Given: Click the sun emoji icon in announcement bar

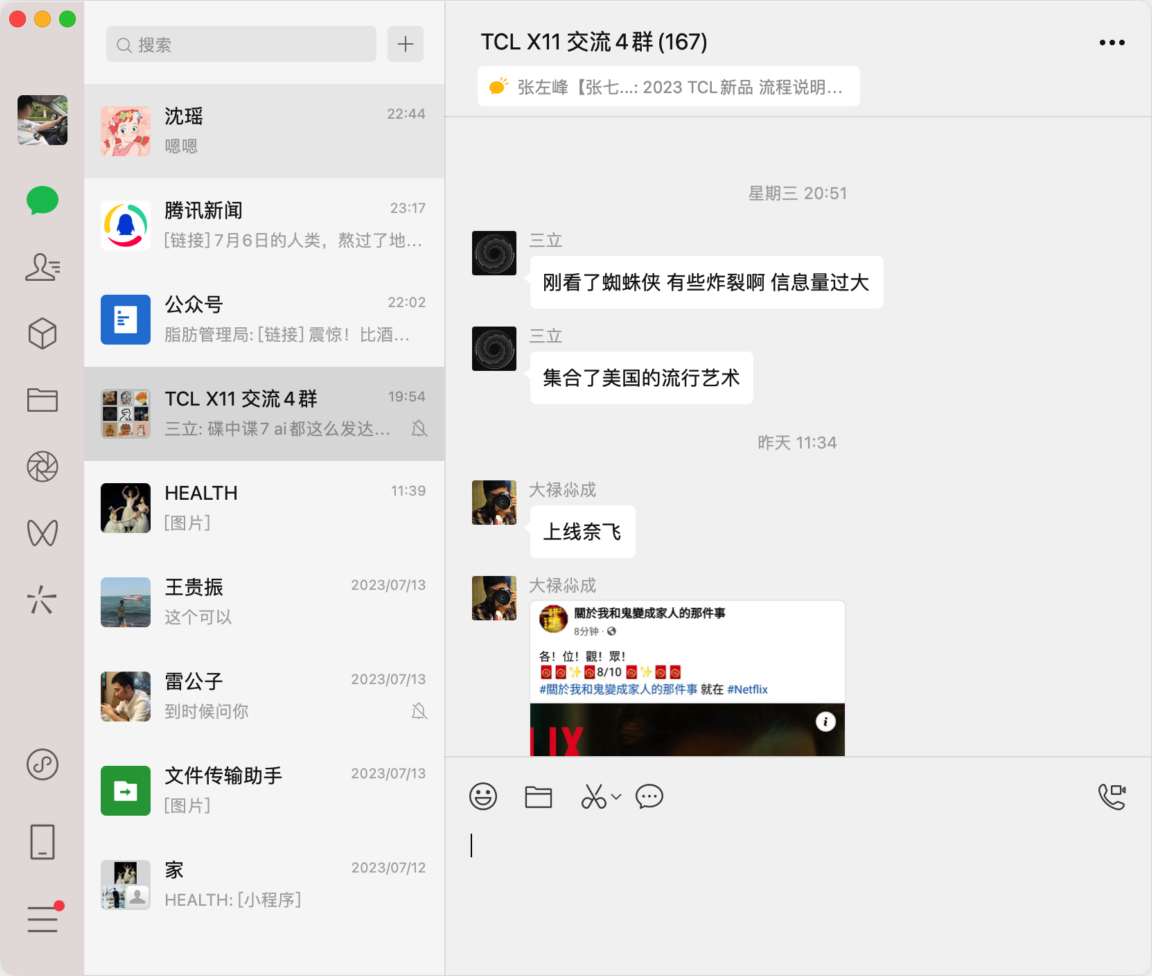Looking at the screenshot, I should pos(498,87).
